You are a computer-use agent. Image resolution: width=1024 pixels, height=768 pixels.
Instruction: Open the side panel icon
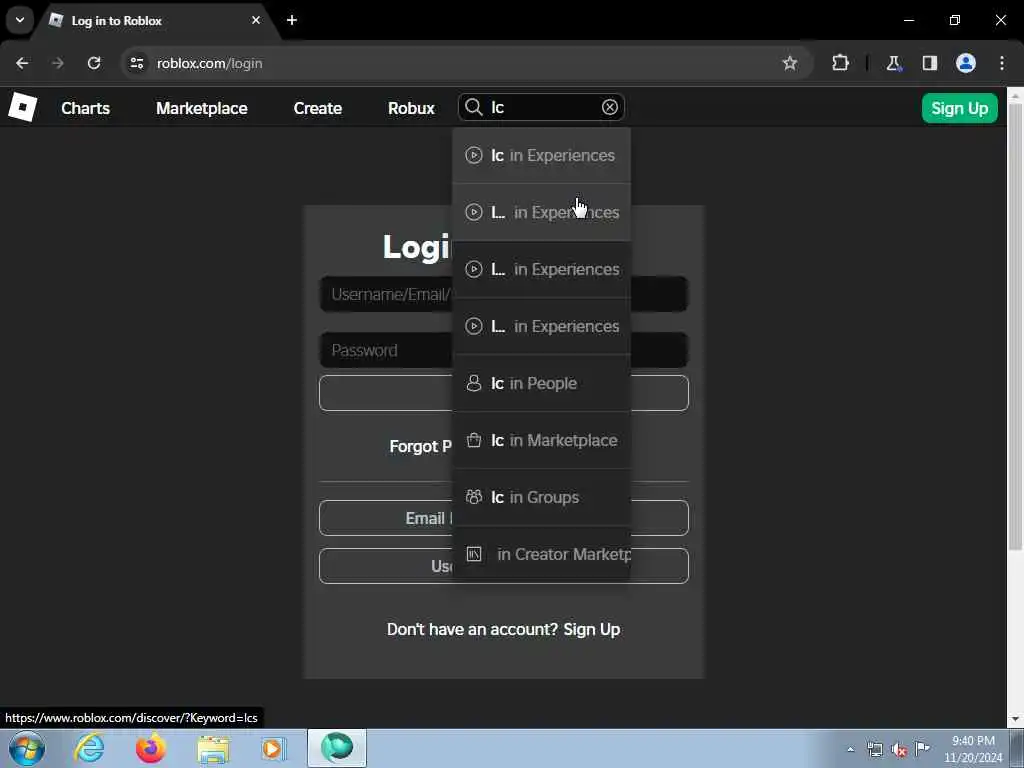click(x=929, y=63)
